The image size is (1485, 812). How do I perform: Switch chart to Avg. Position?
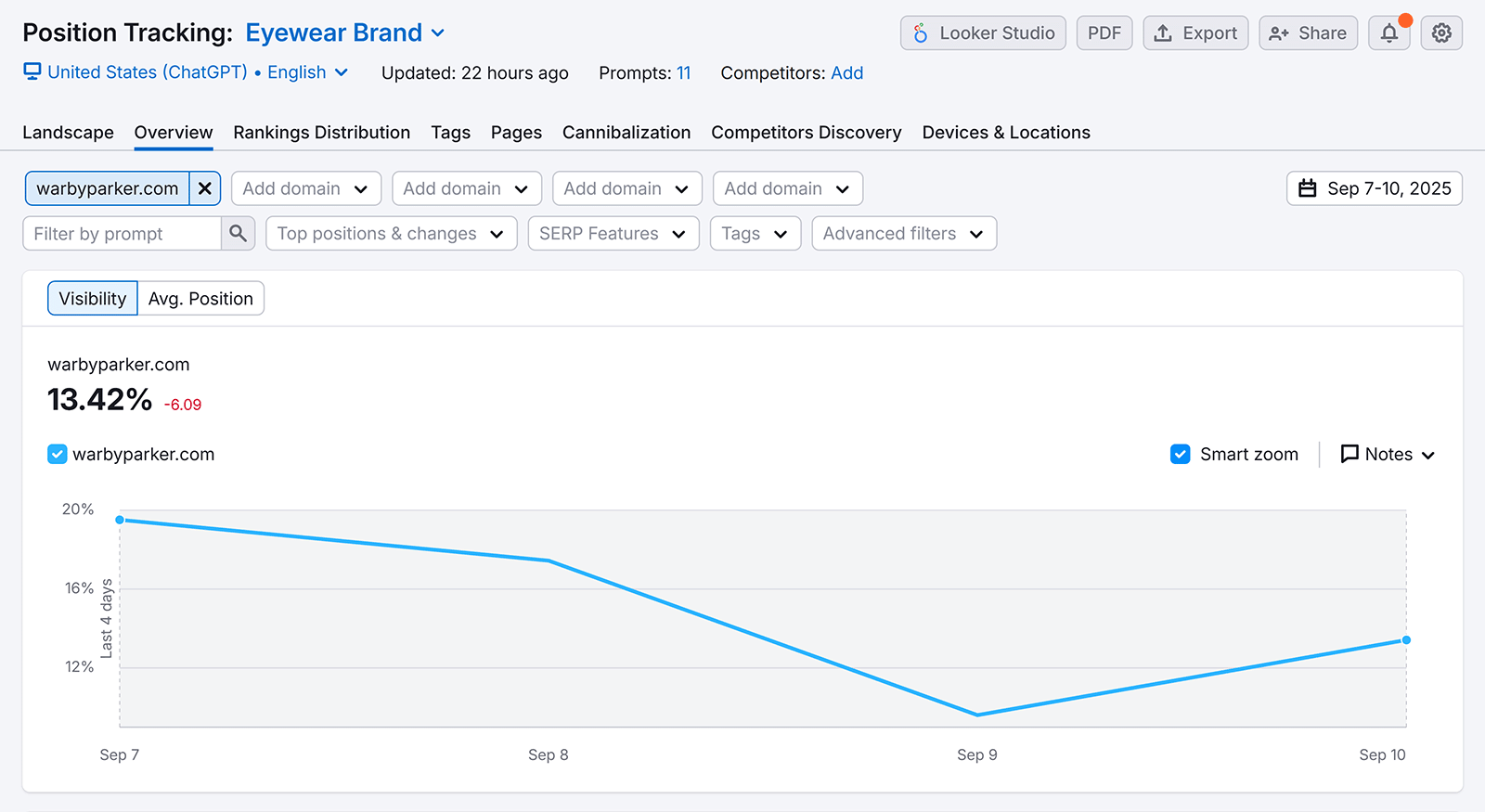click(200, 299)
